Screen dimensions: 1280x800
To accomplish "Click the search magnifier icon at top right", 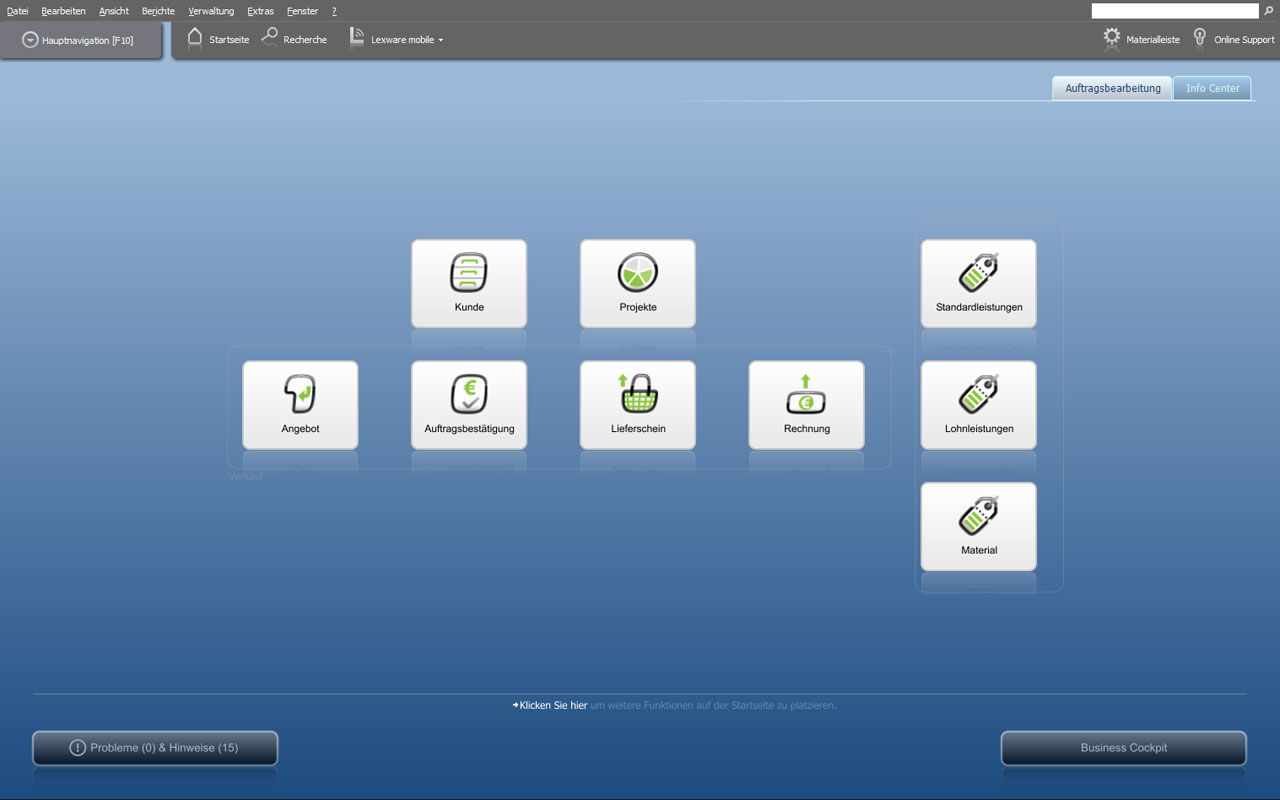I will [1269, 11].
